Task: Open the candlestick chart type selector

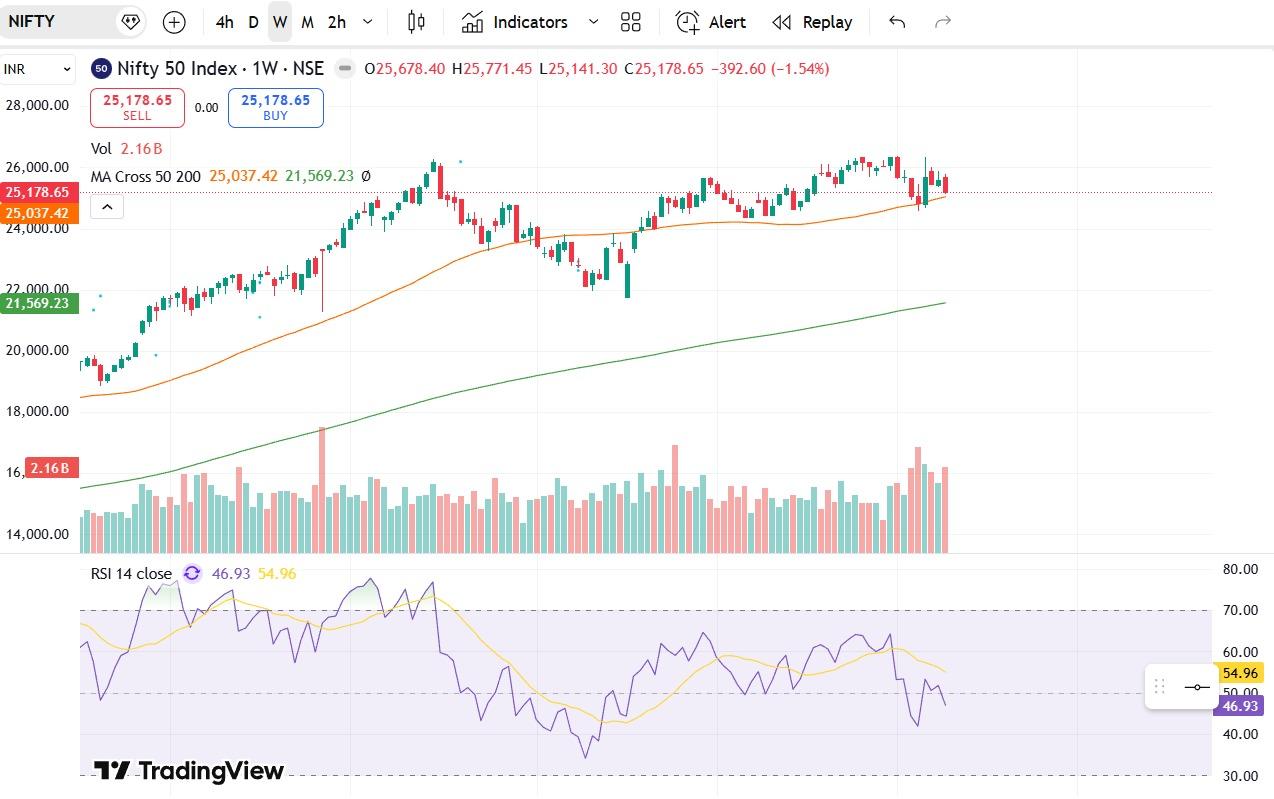Action: (417, 22)
